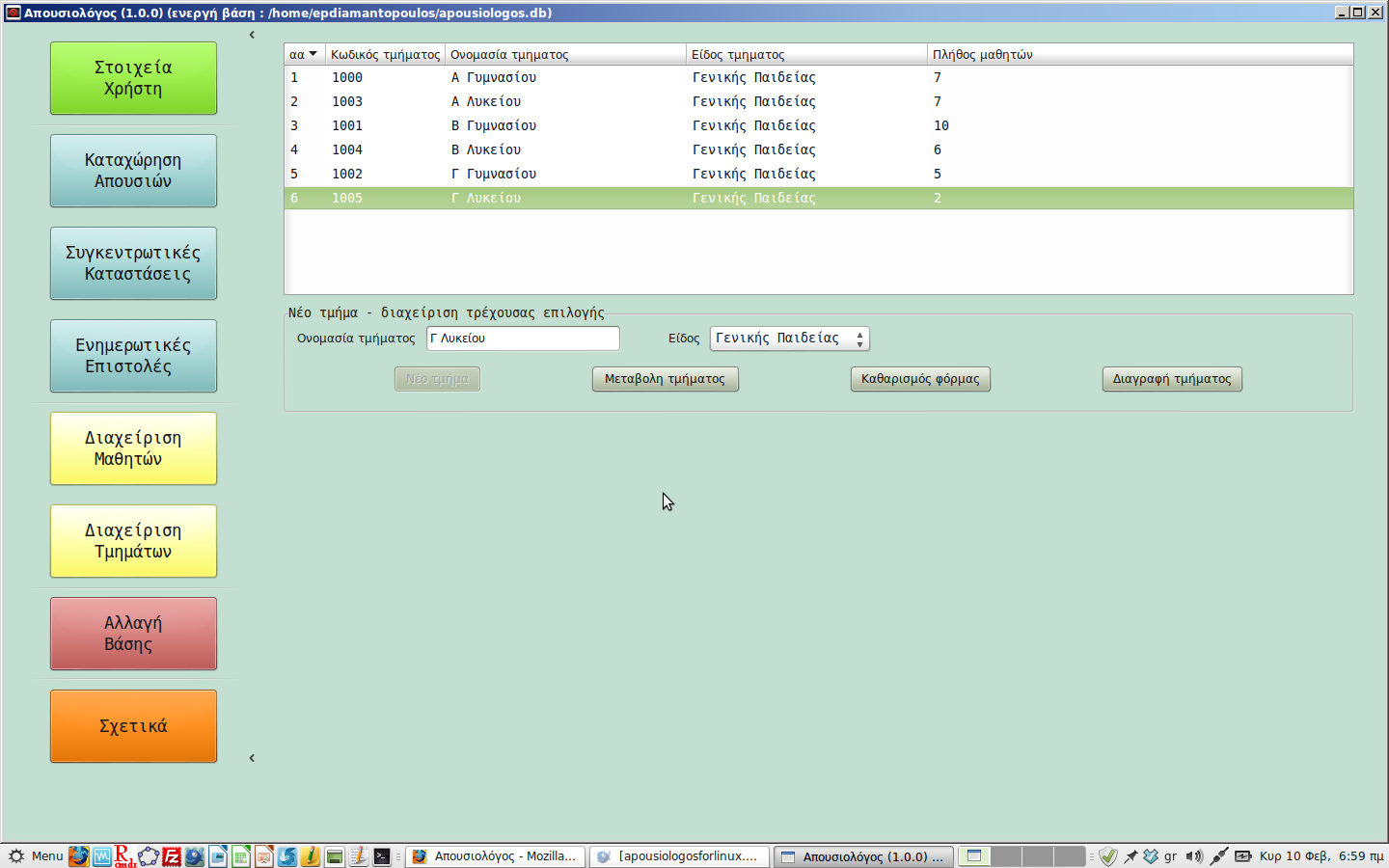Launch the office picture-document icon

[x=218, y=856]
